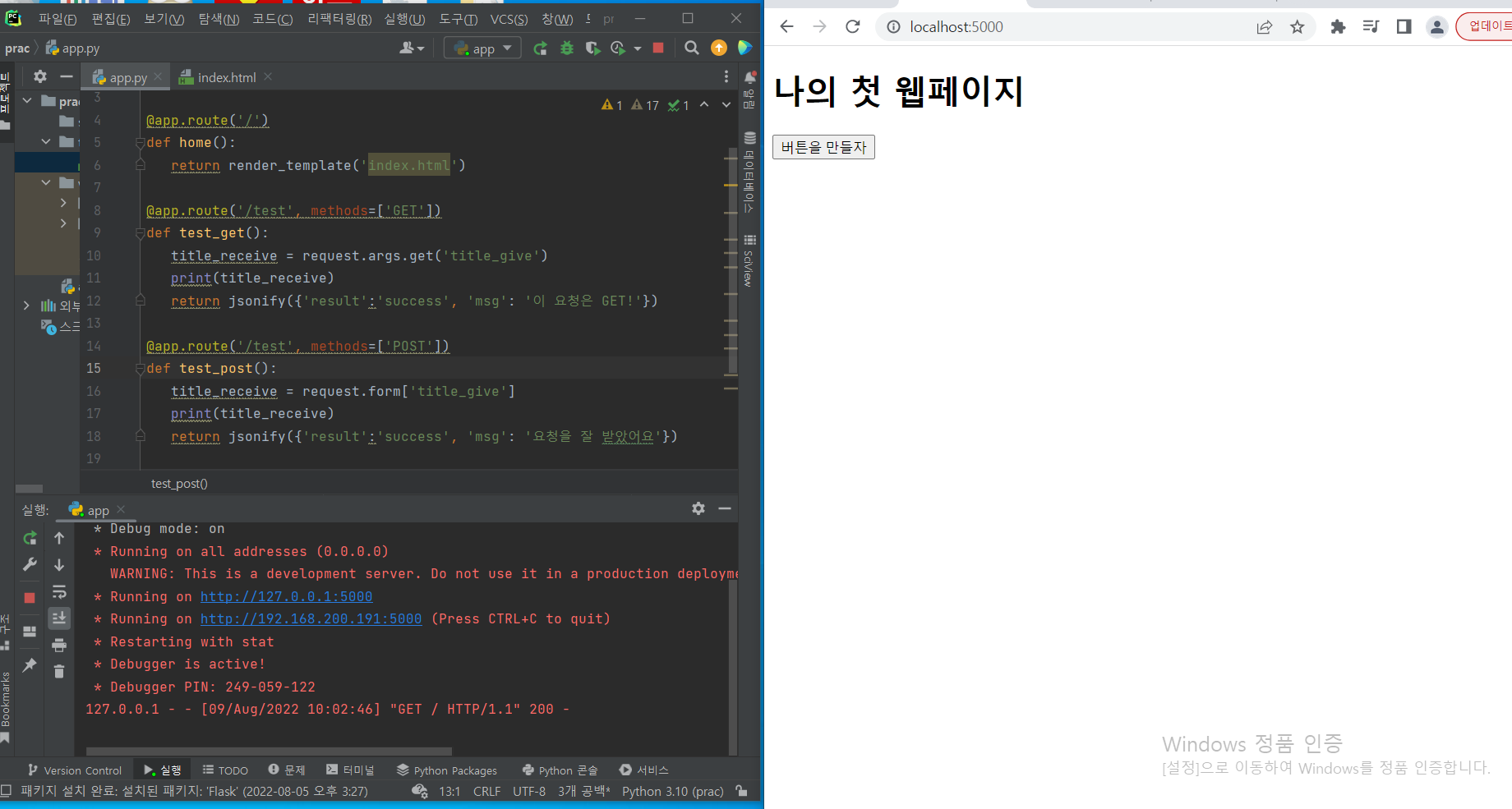Open the Python 3.10 (prac) interpreter selector
This screenshot has width=1512, height=809.
[x=672, y=792]
